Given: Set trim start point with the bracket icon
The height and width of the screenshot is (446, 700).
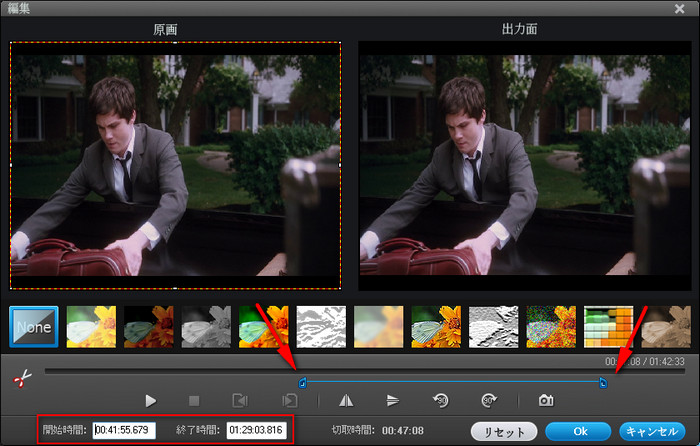Looking at the screenshot, I should pyautogui.click(x=240, y=400).
